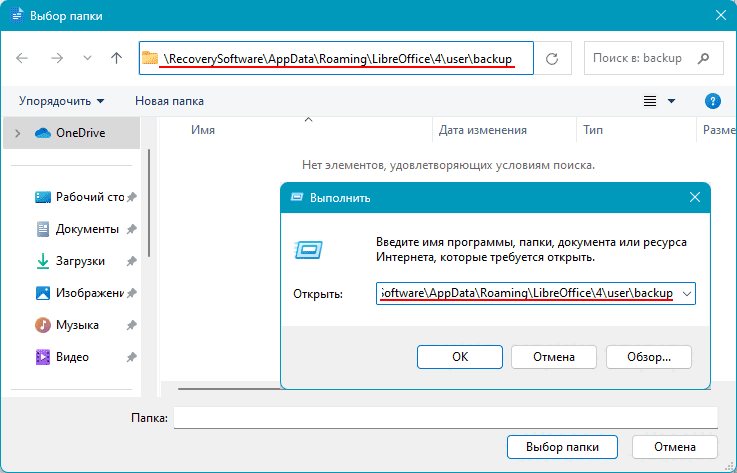This screenshot has width=737, height=473.
Task: Click the Открыть field in Выполнить dialog
Action: [x=536, y=293]
